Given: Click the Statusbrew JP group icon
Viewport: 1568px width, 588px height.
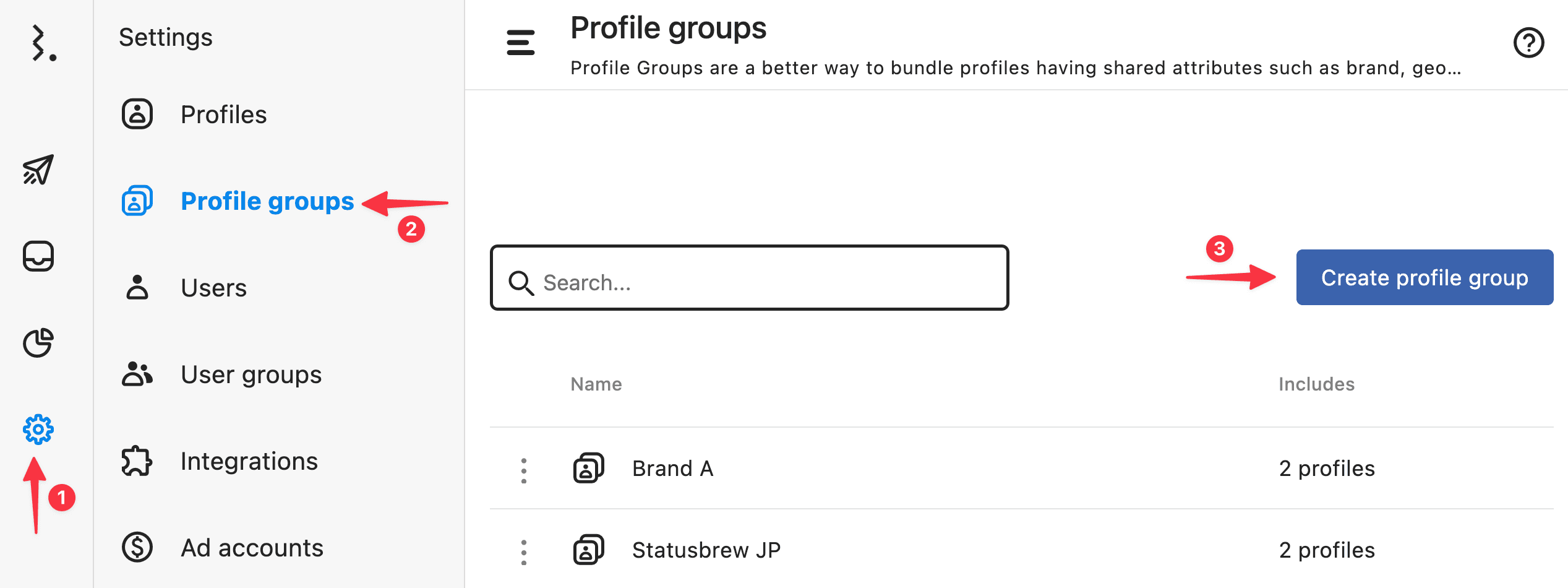Looking at the screenshot, I should coord(588,550).
